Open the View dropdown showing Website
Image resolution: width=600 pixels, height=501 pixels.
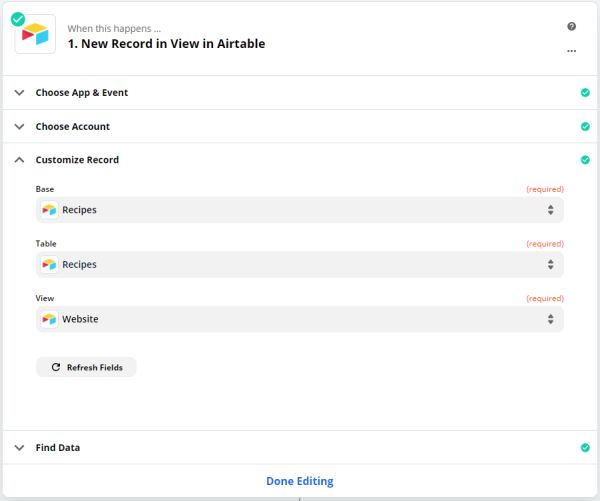pyautogui.click(x=300, y=319)
